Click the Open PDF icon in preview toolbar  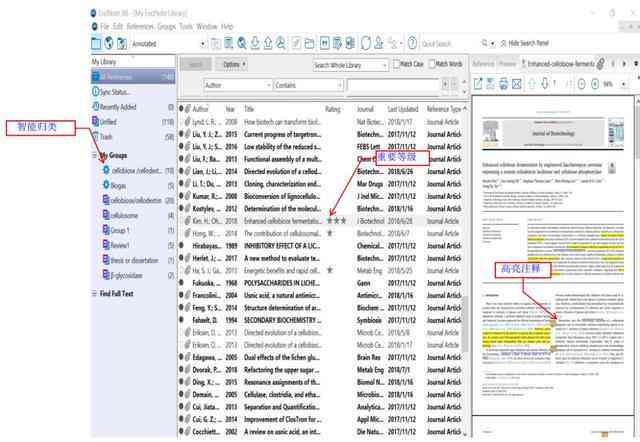click(478, 84)
